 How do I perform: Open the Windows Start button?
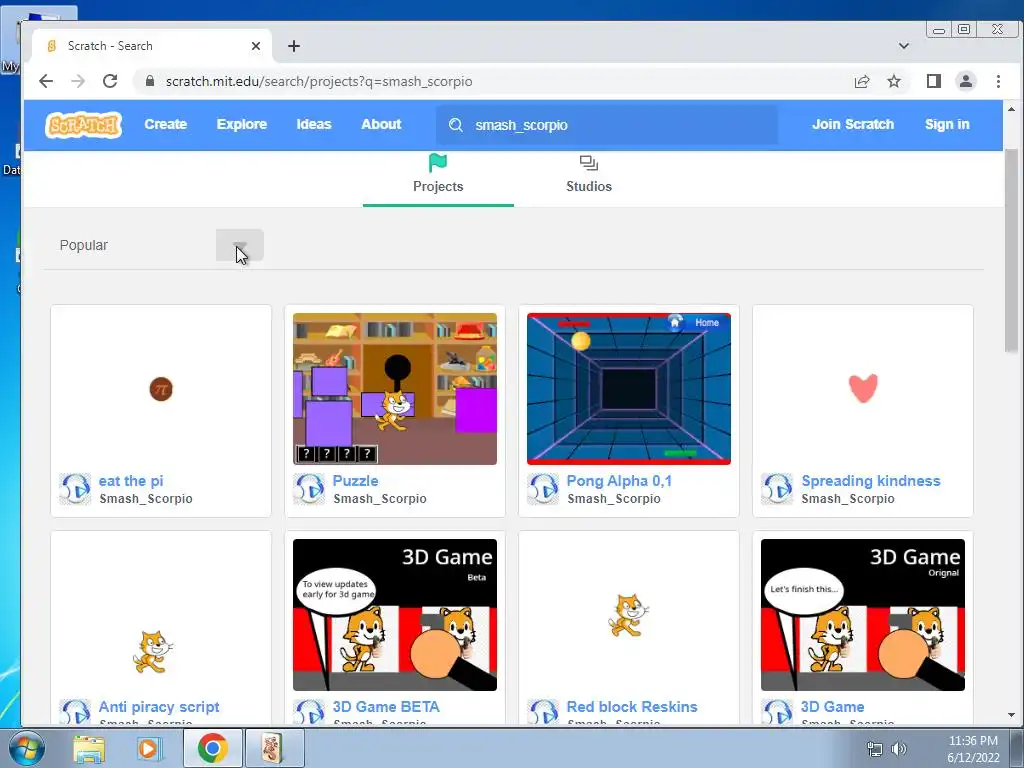tap(26, 748)
